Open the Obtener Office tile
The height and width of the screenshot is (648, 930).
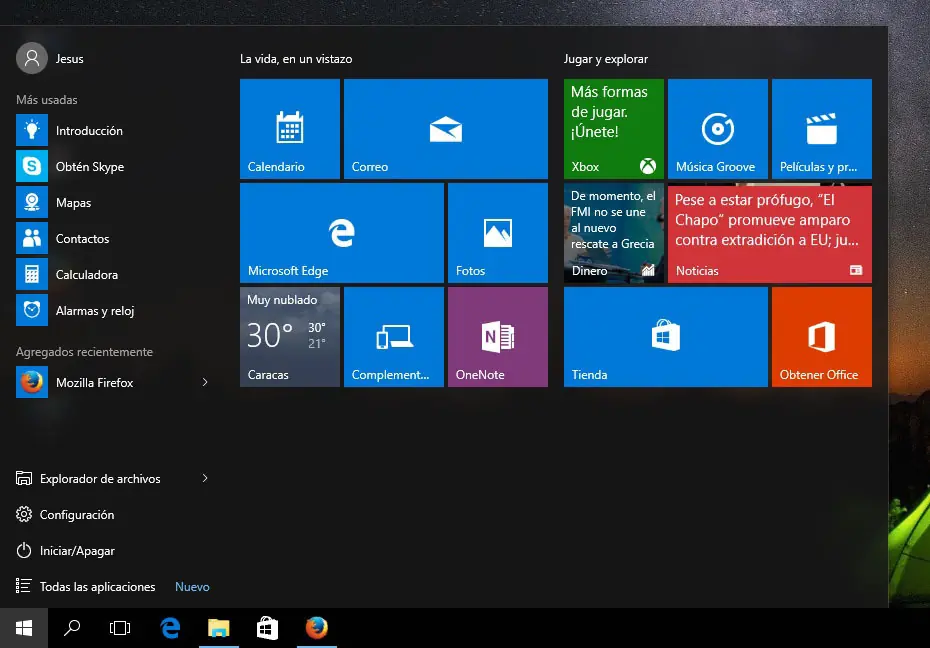[x=821, y=337]
